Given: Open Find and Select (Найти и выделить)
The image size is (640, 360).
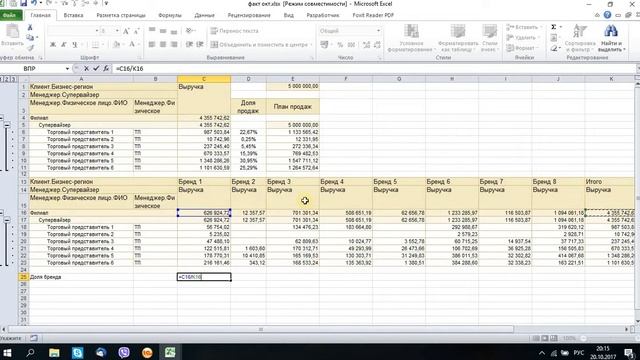Looking at the screenshot, I should [x=611, y=38].
